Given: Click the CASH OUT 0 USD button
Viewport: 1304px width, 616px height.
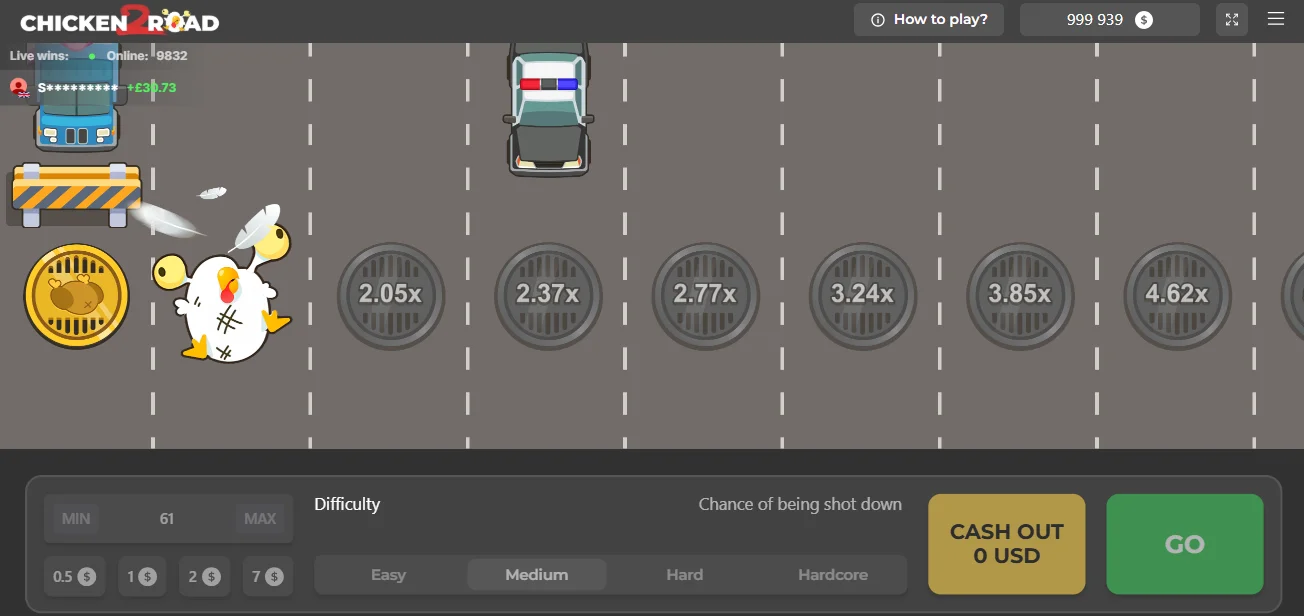Looking at the screenshot, I should [x=1007, y=544].
